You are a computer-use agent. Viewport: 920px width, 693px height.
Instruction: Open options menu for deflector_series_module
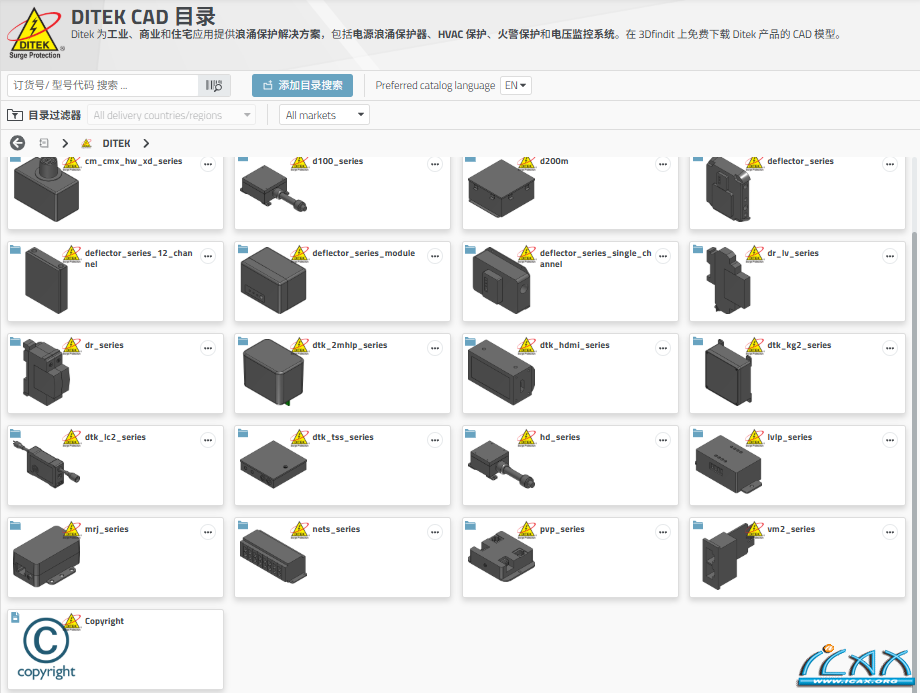[x=435, y=256]
